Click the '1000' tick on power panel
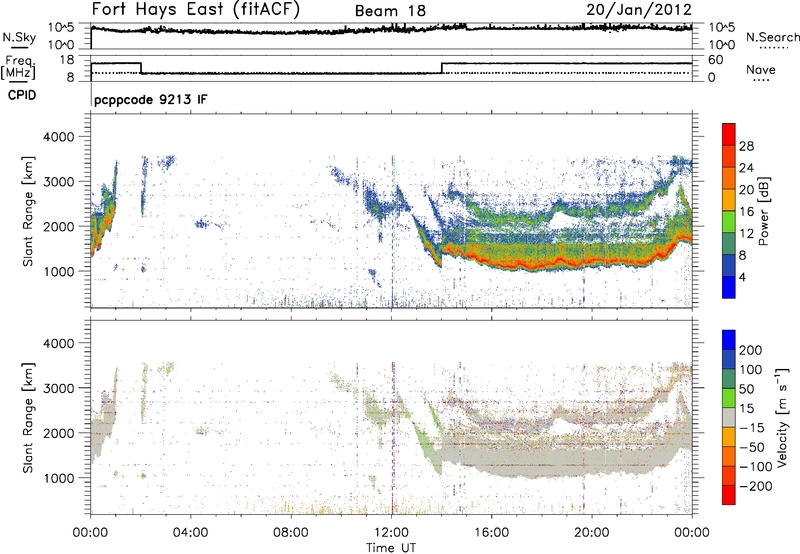The width and height of the screenshot is (800, 554). [58, 272]
